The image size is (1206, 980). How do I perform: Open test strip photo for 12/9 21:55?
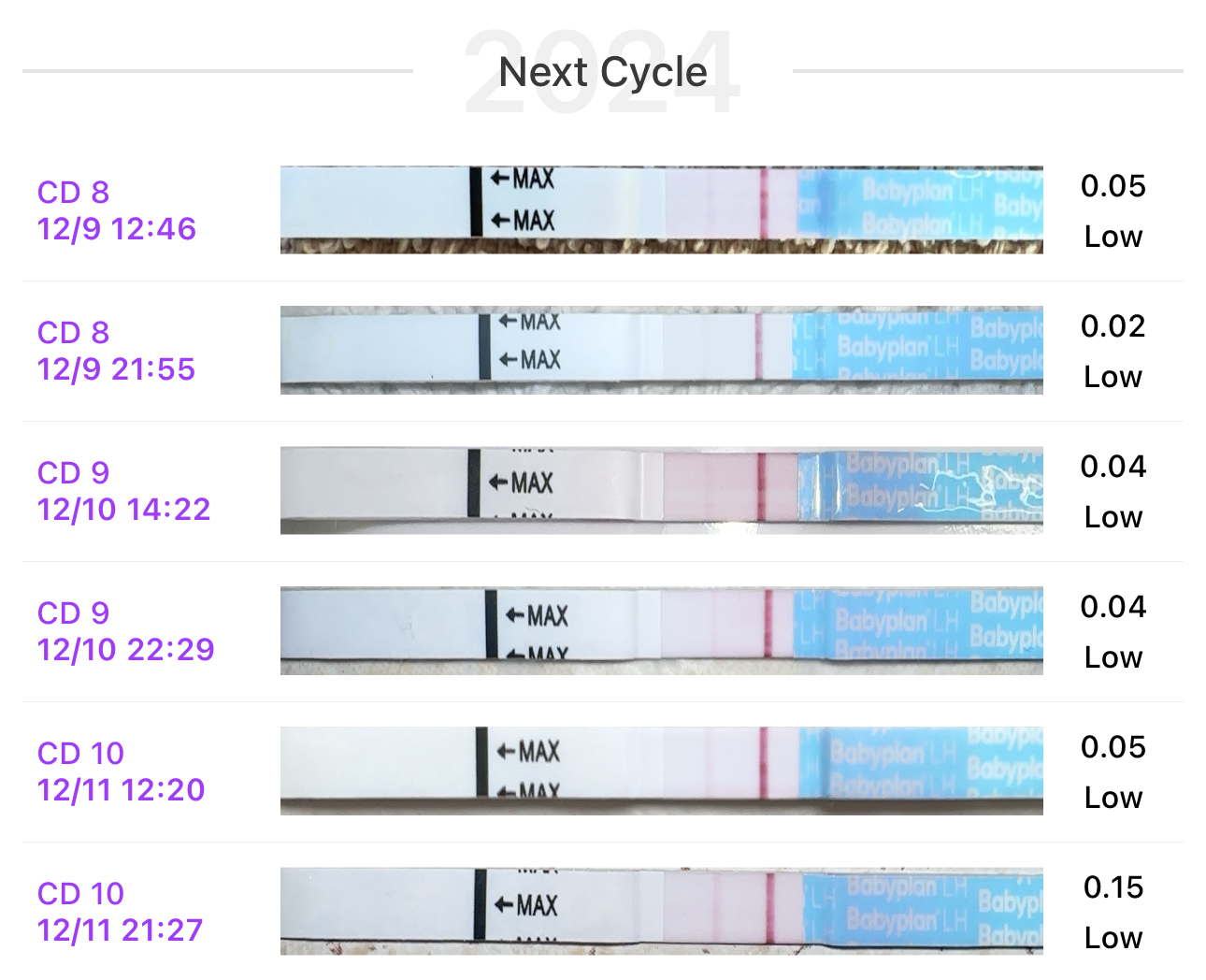(x=661, y=350)
